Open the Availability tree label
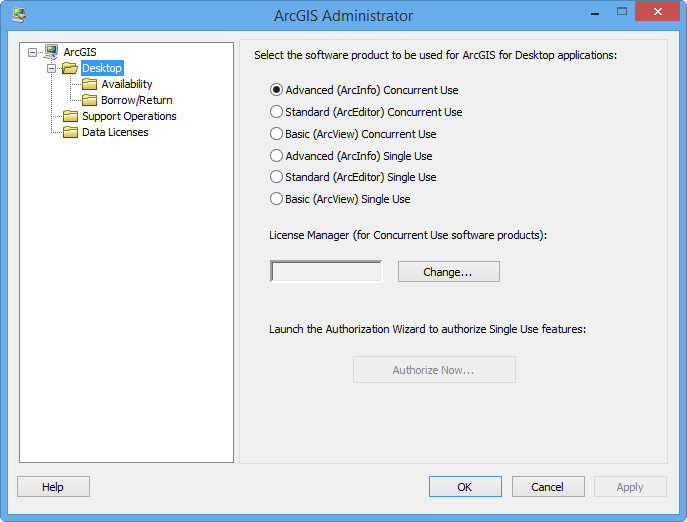Screen dimensions: 687x522 click(127, 84)
